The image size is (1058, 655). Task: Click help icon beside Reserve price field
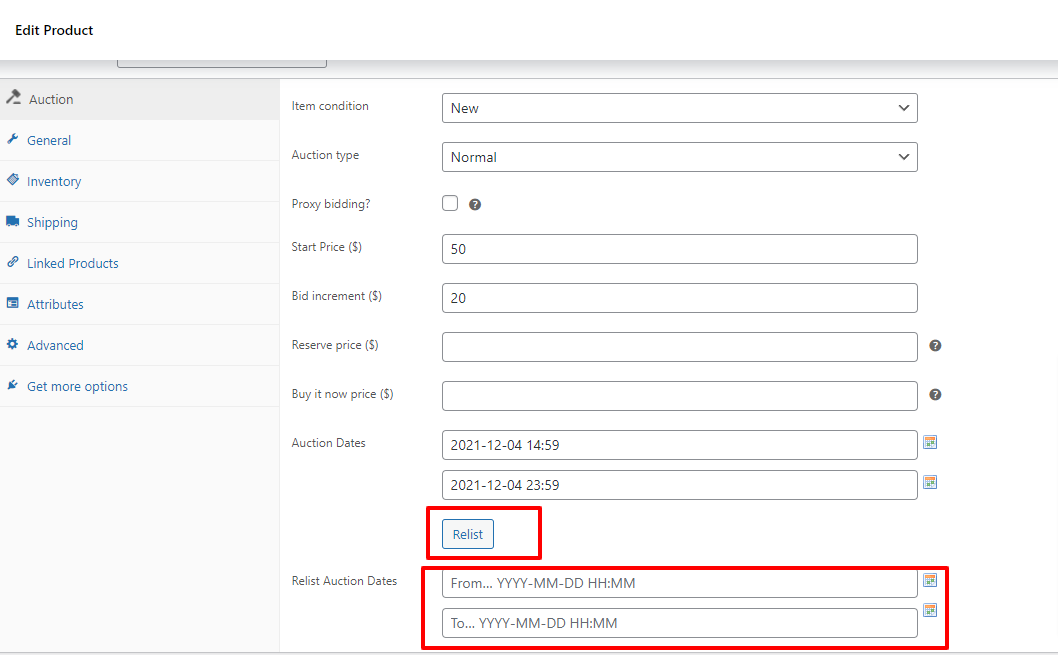tap(935, 346)
